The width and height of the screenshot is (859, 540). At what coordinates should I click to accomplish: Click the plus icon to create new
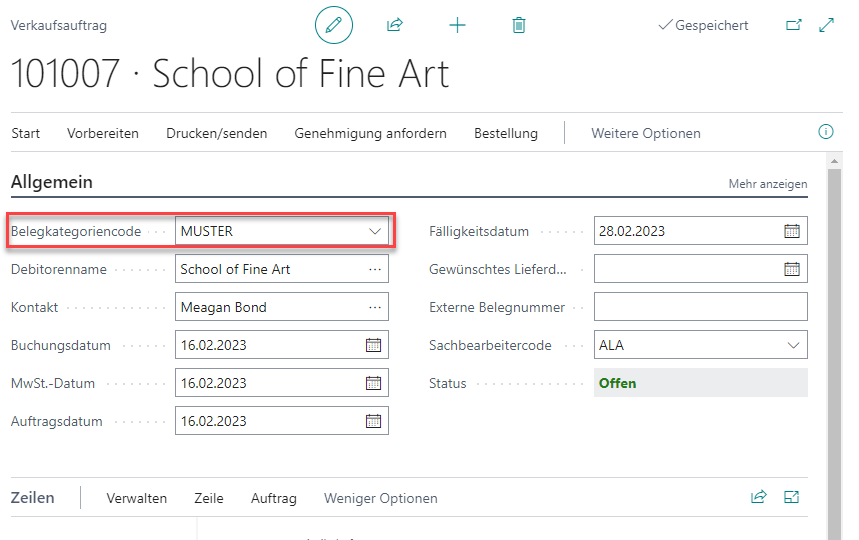pyautogui.click(x=457, y=25)
